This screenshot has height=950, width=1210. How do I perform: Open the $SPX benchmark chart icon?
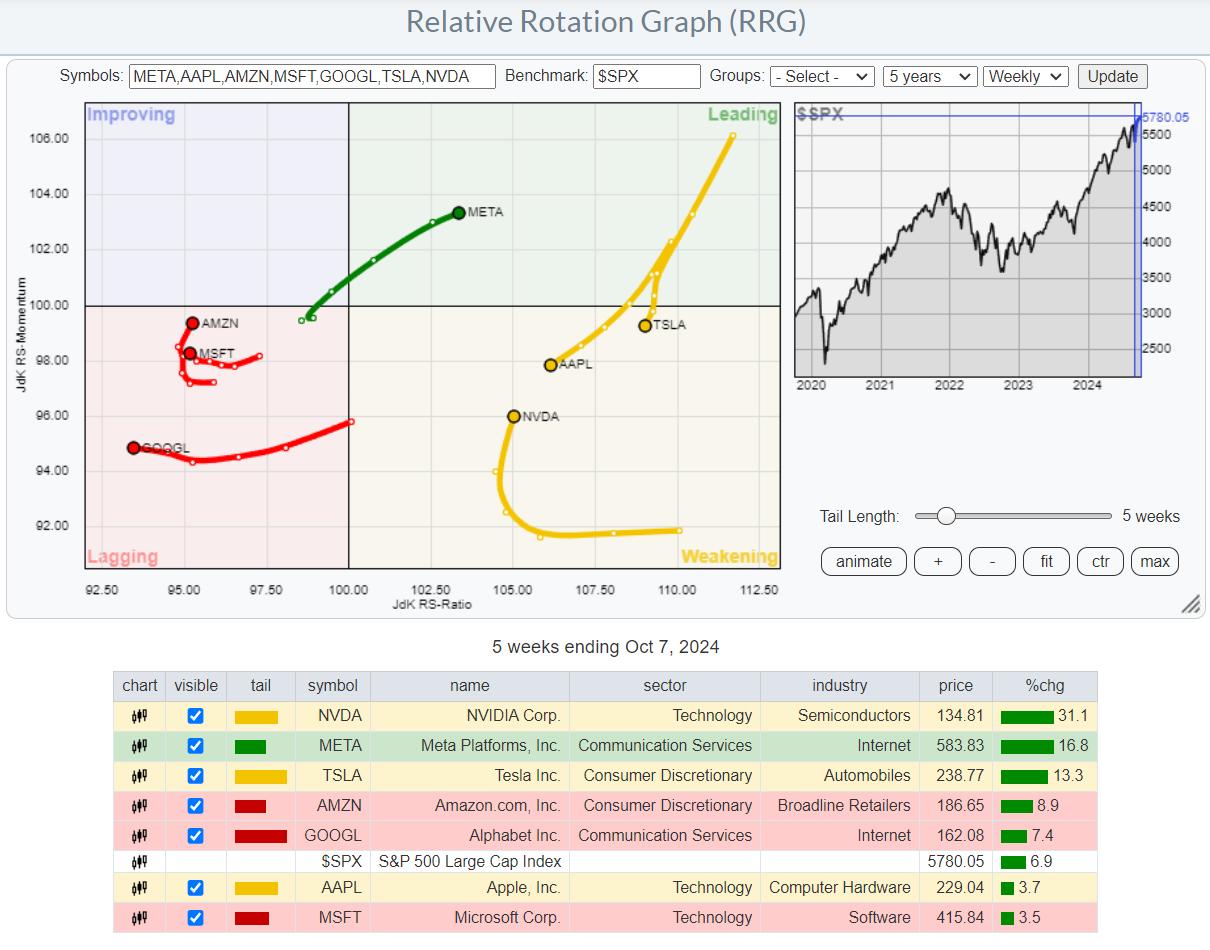coord(139,862)
